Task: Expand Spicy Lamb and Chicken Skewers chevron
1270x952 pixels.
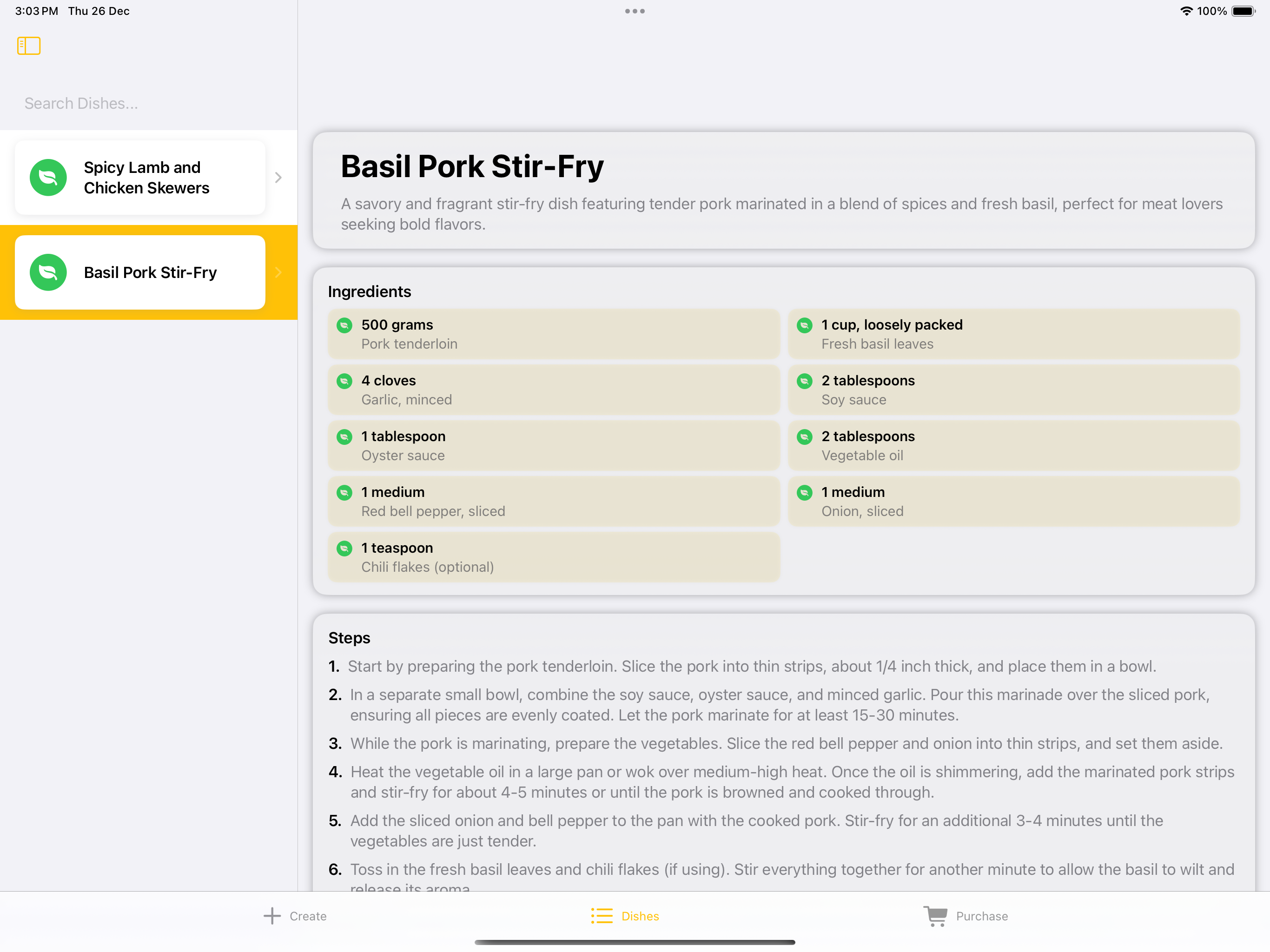Action: coord(278,178)
